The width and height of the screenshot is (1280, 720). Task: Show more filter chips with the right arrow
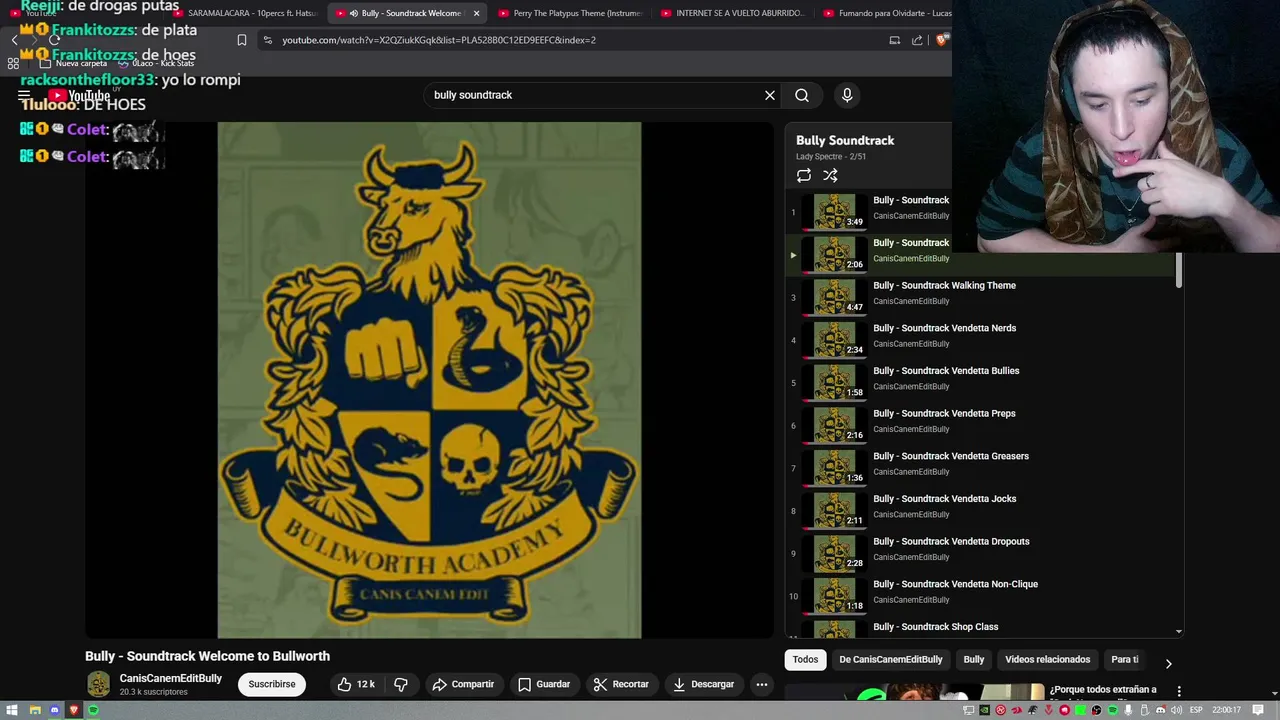[1168, 663]
